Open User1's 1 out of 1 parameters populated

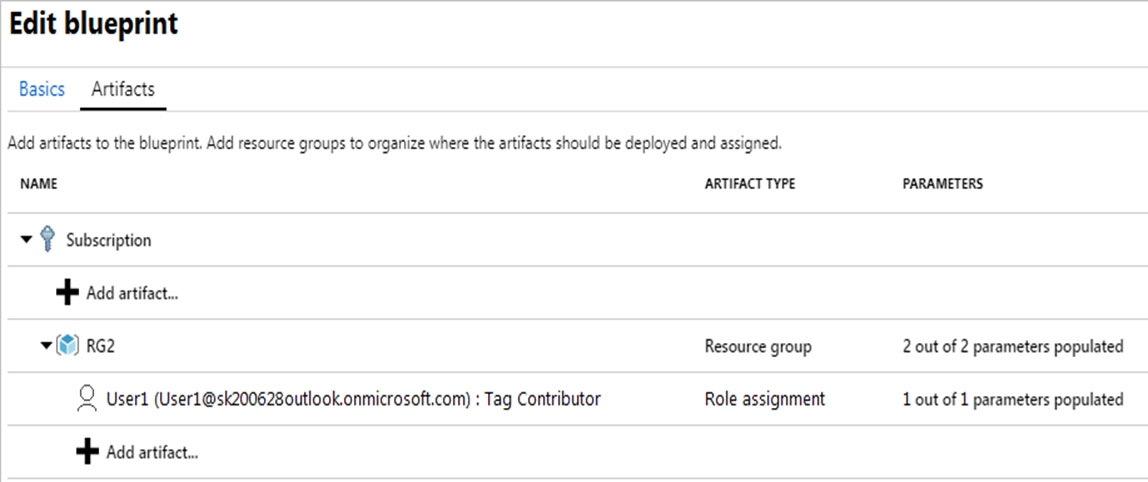coord(1012,399)
